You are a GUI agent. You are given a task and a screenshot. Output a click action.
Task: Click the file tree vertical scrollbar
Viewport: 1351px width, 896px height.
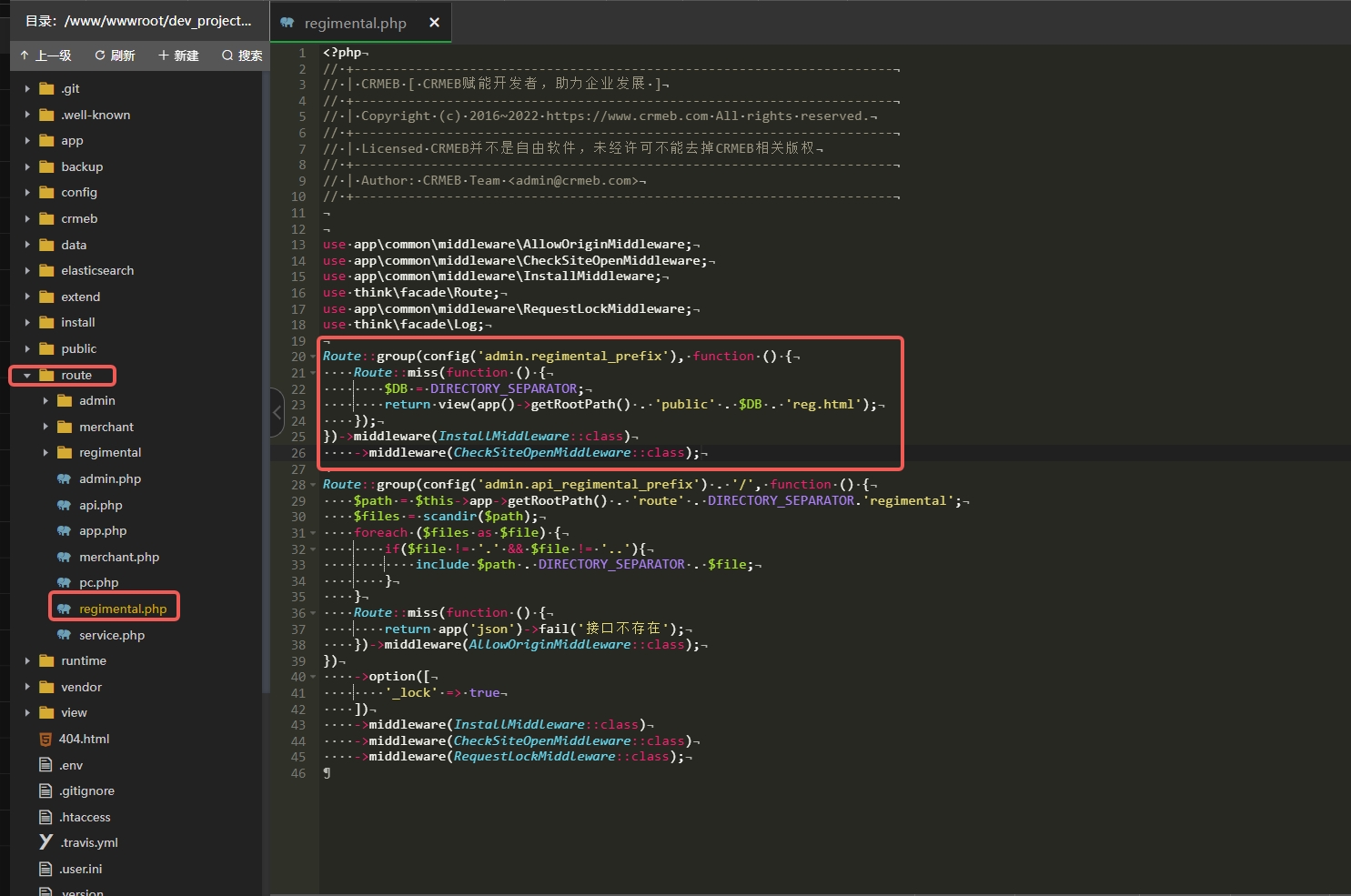pos(266,382)
